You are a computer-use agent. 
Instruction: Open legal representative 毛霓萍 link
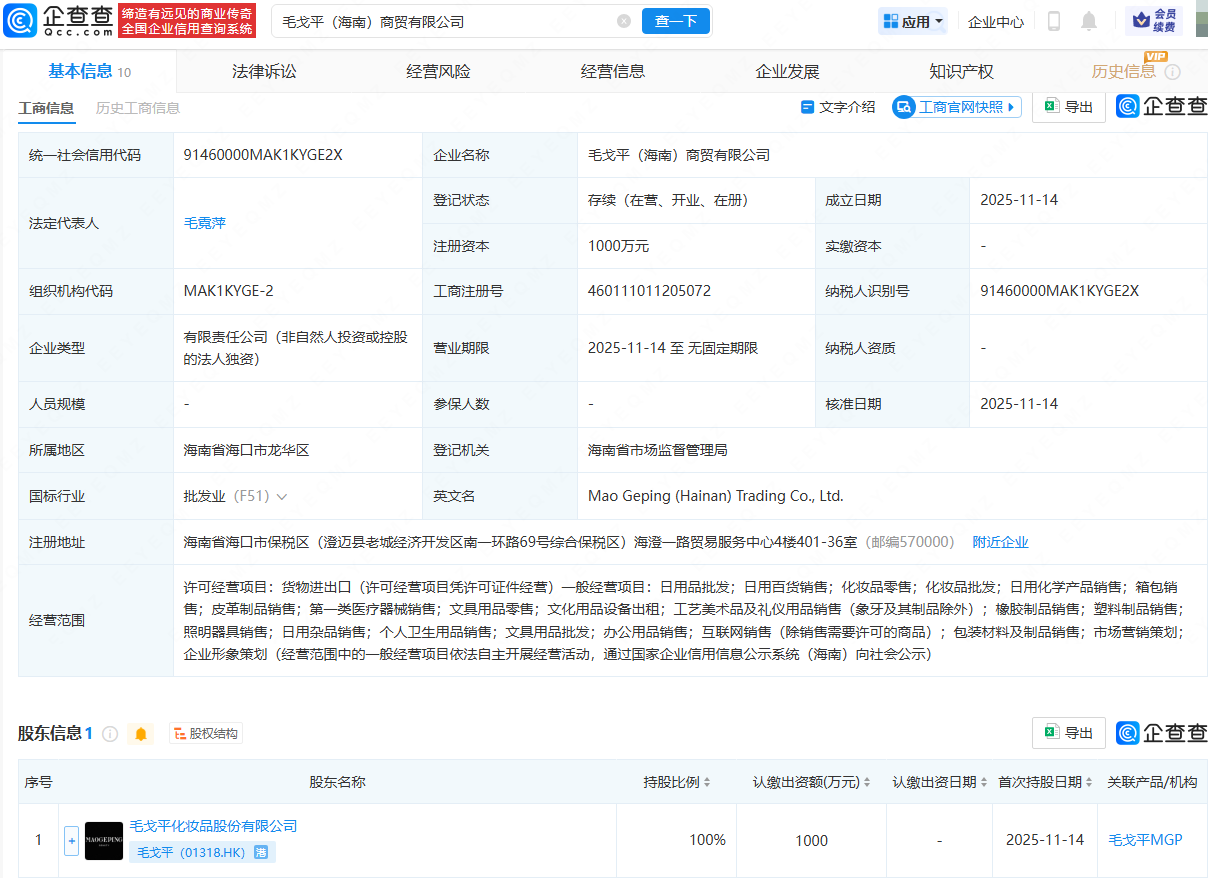[x=205, y=223]
